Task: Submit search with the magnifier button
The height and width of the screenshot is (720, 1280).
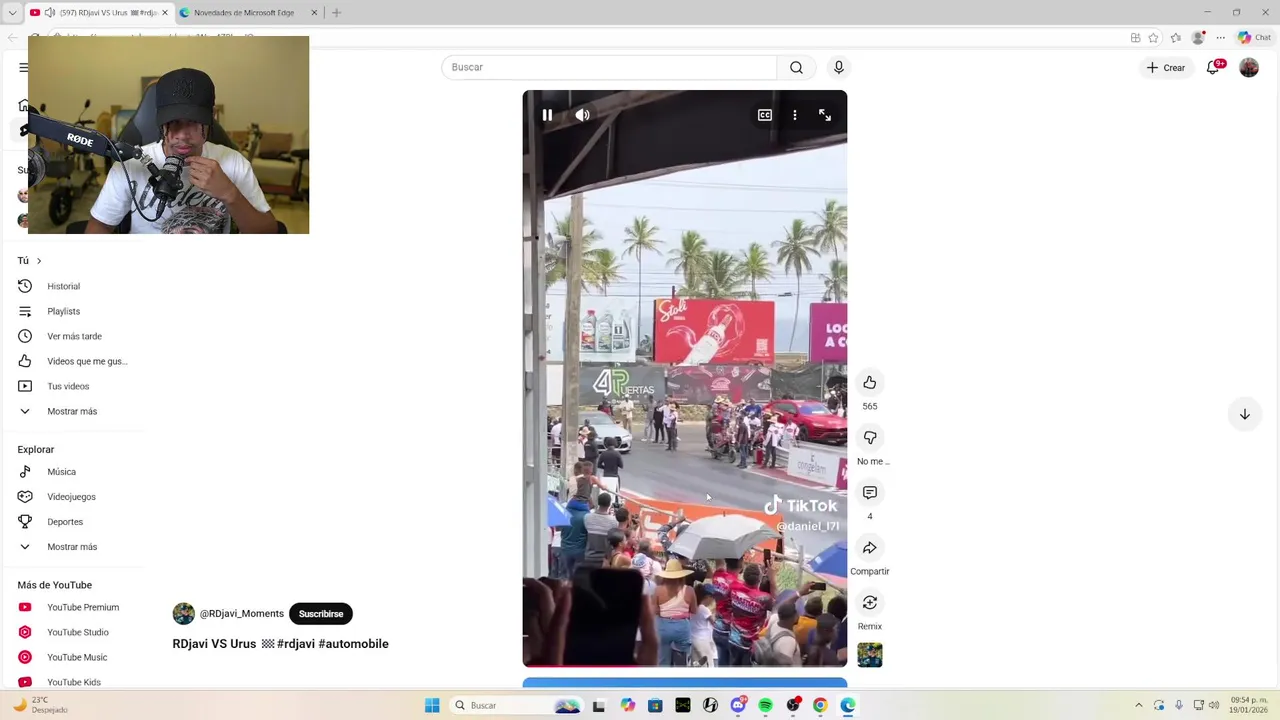Action: pyautogui.click(x=796, y=67)
